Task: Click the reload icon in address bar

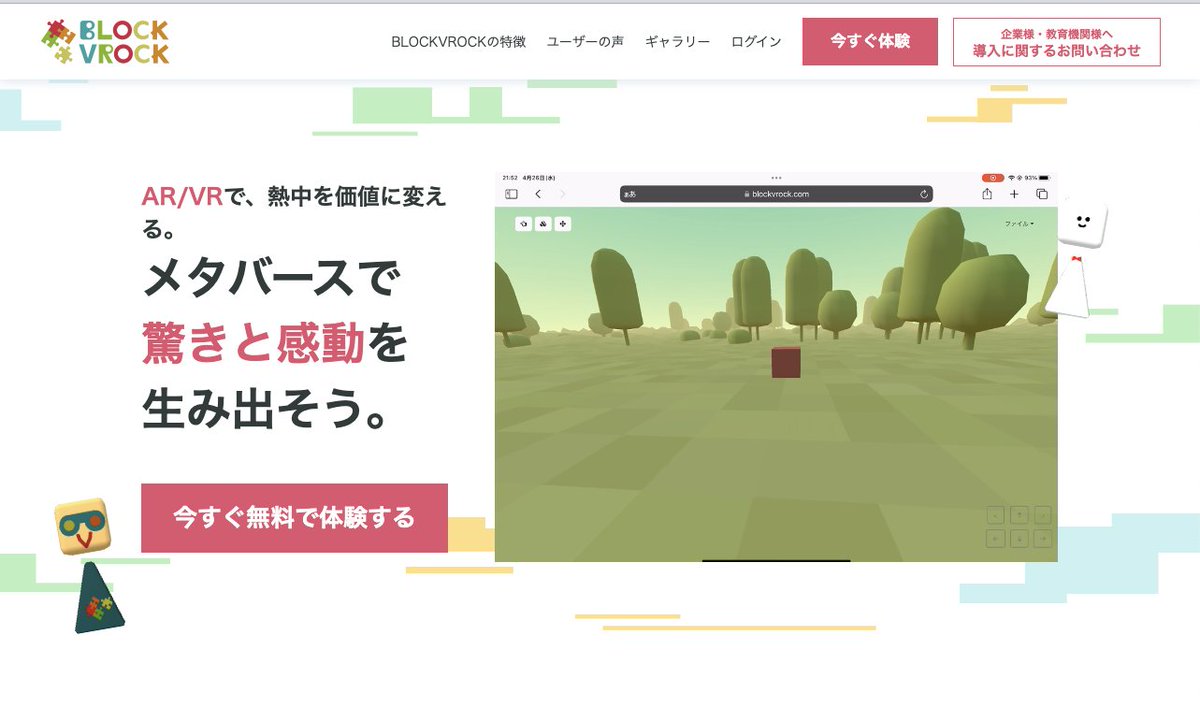Action: (x=924, y=194)
